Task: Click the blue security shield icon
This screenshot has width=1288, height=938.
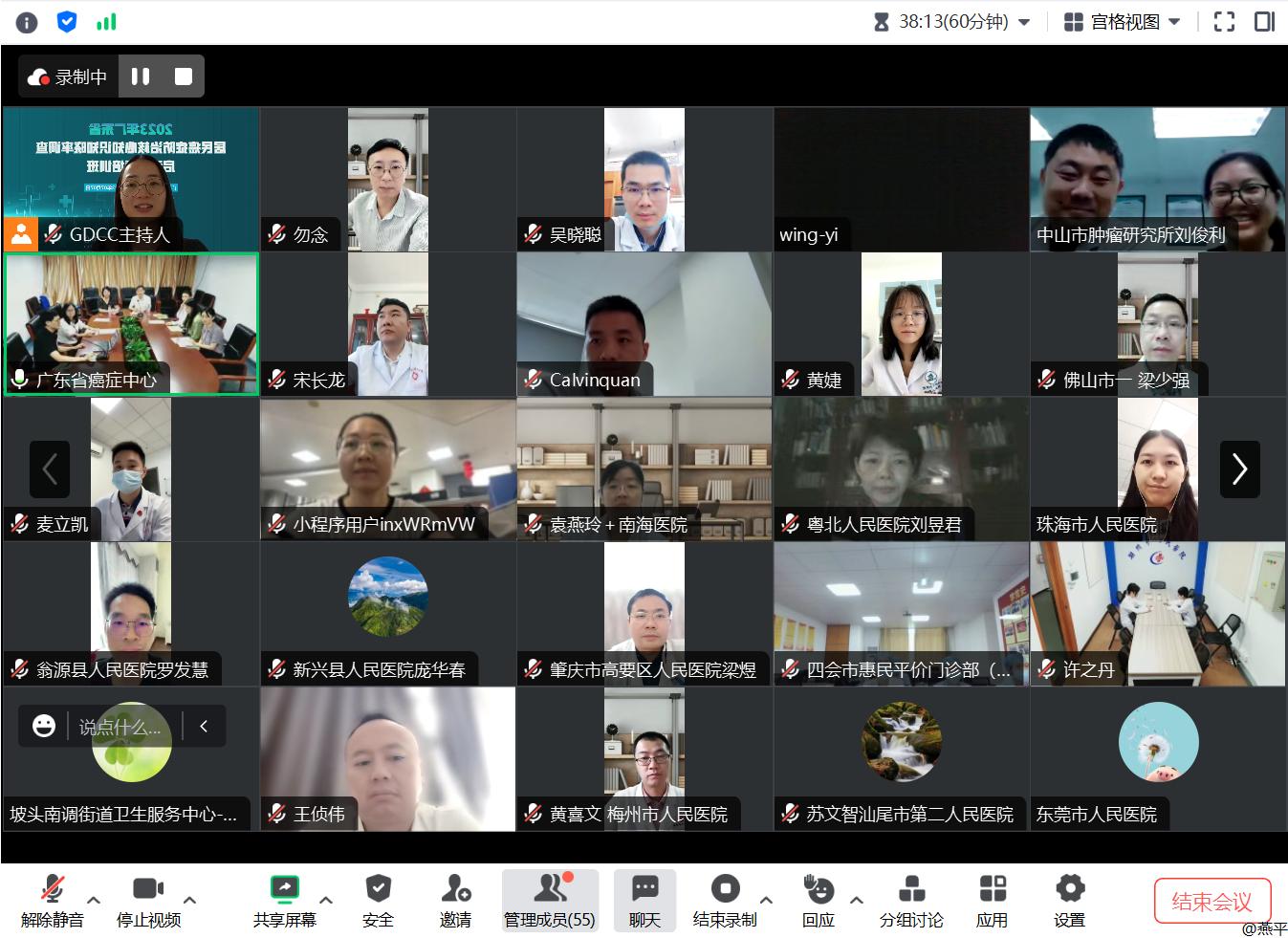Action: [x=67, y=22]
